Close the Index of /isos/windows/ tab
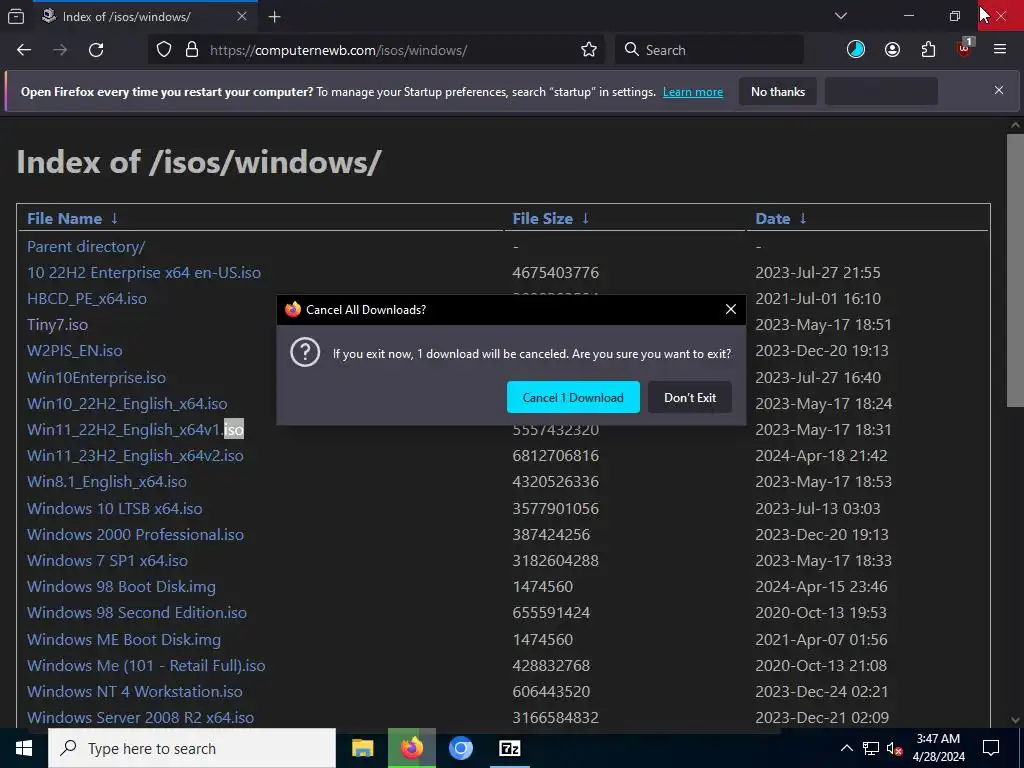Viewport: 1024px width, 768px height. 242,16
